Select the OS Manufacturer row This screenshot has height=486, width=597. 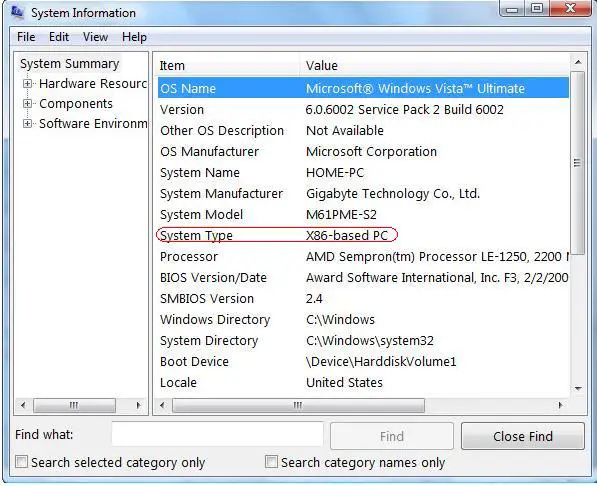click(363, 152)
